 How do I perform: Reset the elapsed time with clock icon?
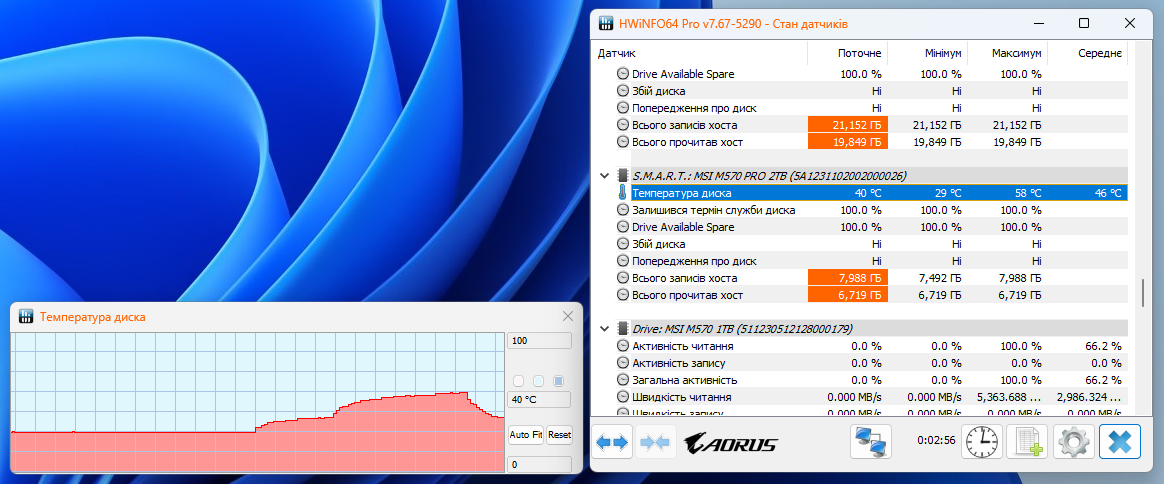pyautogui.click(x=982, y=442)
